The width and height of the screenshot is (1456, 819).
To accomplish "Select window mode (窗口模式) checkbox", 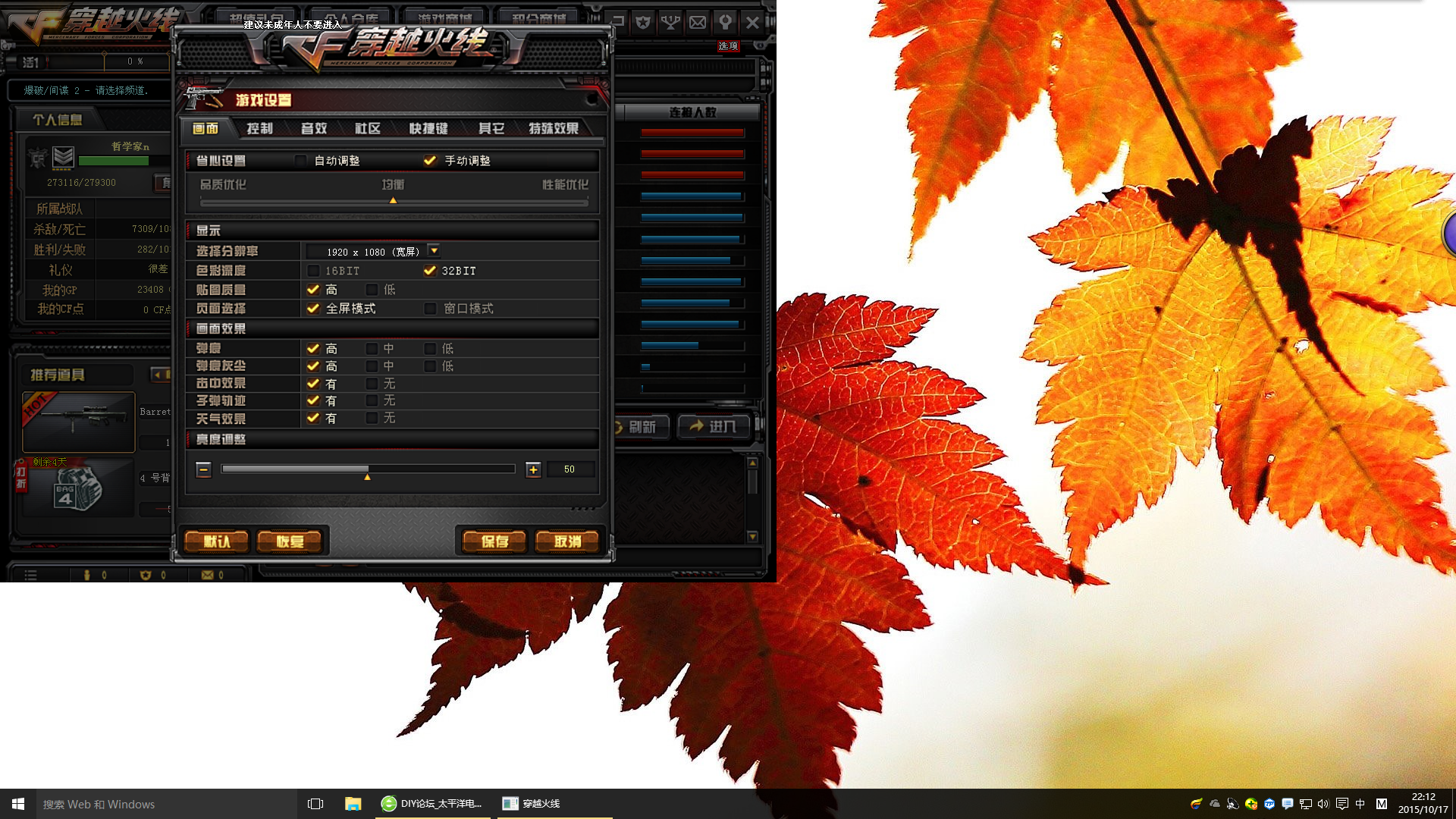I will click(430, 309).
